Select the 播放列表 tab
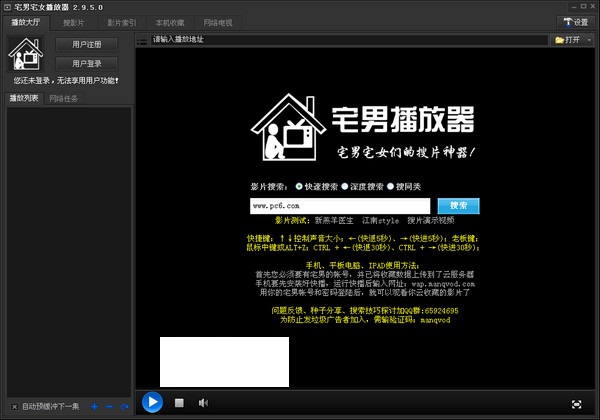This screenshot has width=600, height=420. [x=24, y=98]
